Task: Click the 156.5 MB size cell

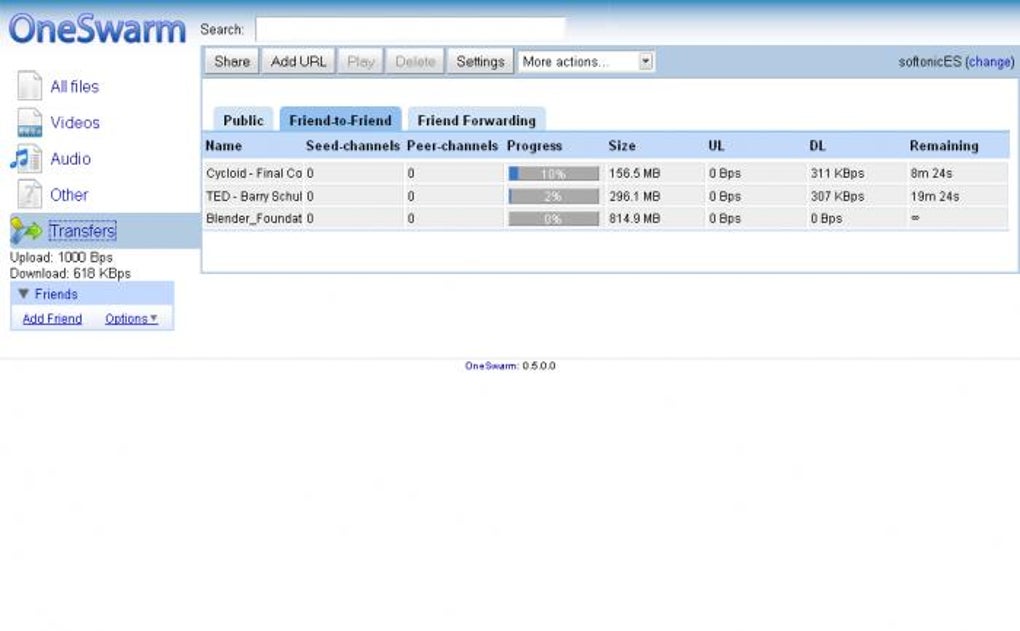Action: [634, 173]
